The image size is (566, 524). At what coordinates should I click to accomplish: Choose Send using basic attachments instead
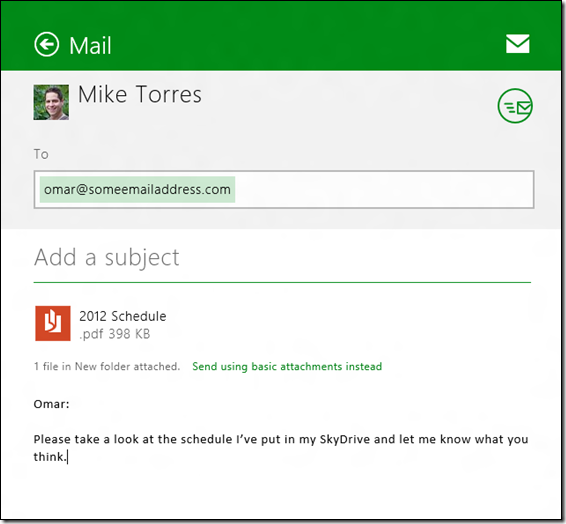tap(287, 367)
